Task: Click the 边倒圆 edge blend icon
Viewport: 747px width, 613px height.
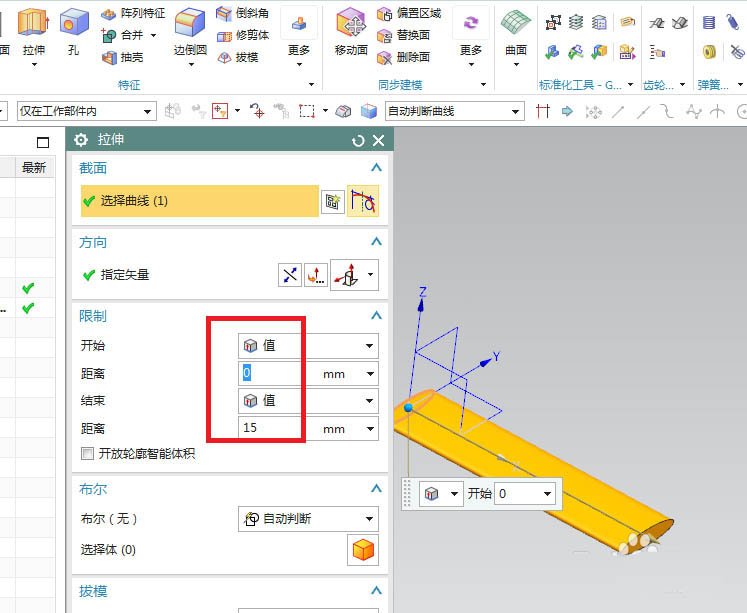Action: [x=190, y=22]
